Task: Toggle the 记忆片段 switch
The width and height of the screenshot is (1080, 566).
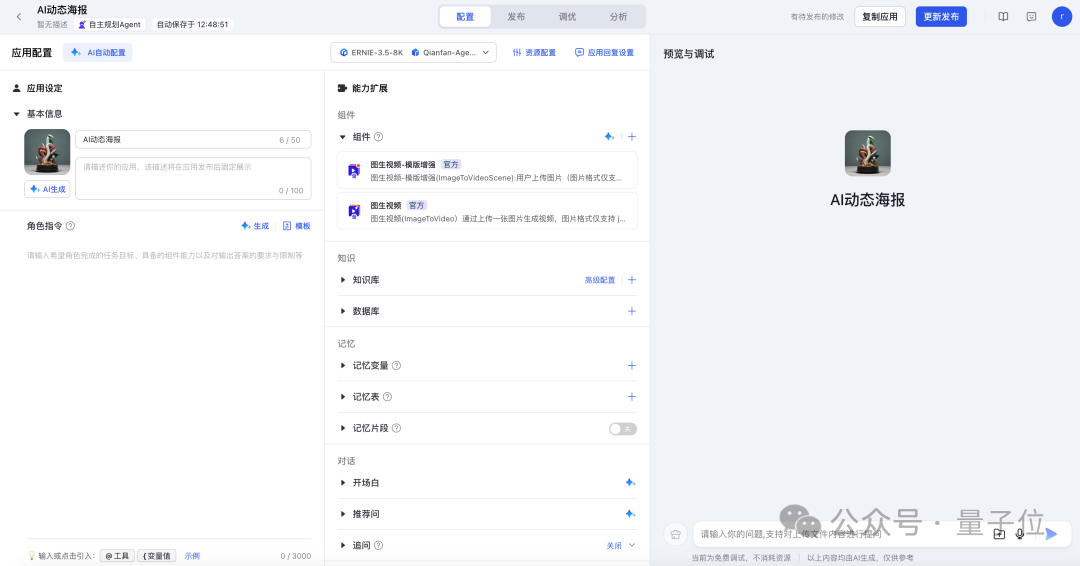Action: 623,428
